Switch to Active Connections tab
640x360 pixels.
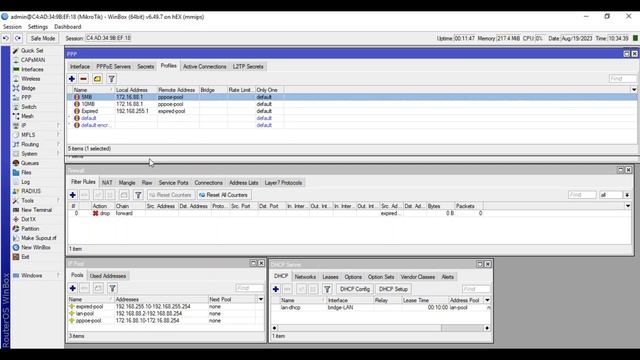coord(204,67)
